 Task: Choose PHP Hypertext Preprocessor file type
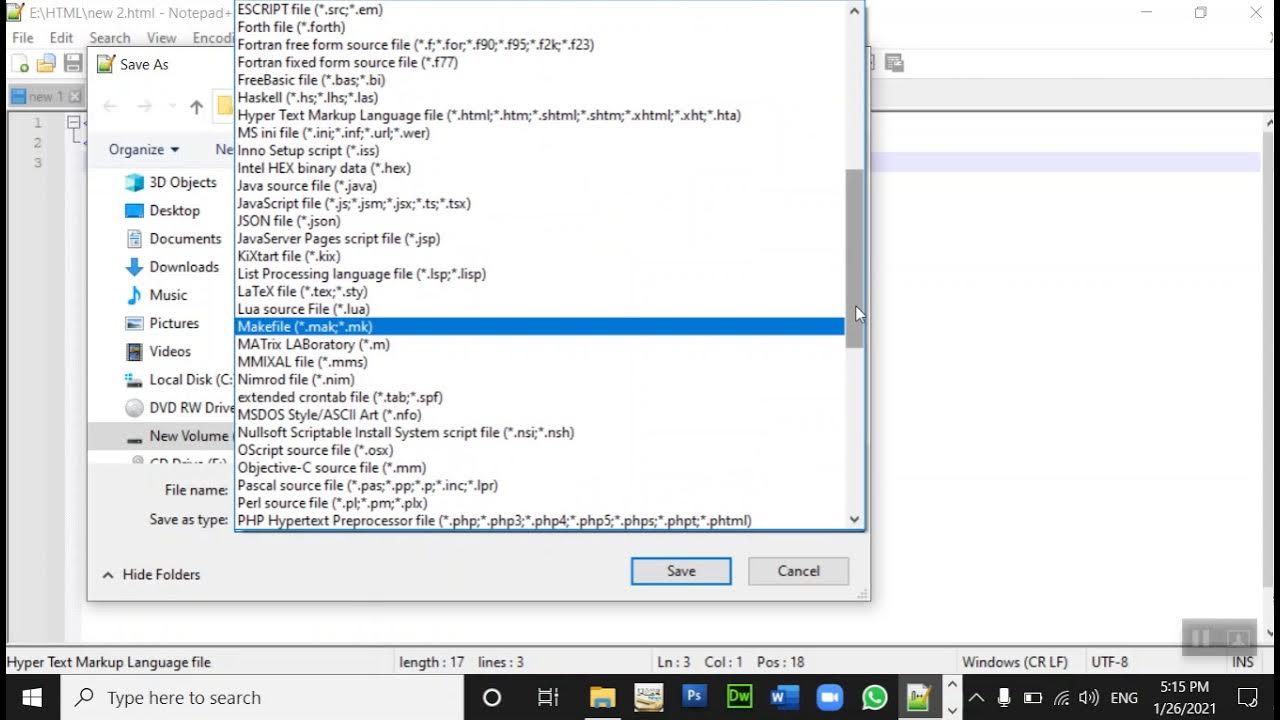[x=540, y=520]
